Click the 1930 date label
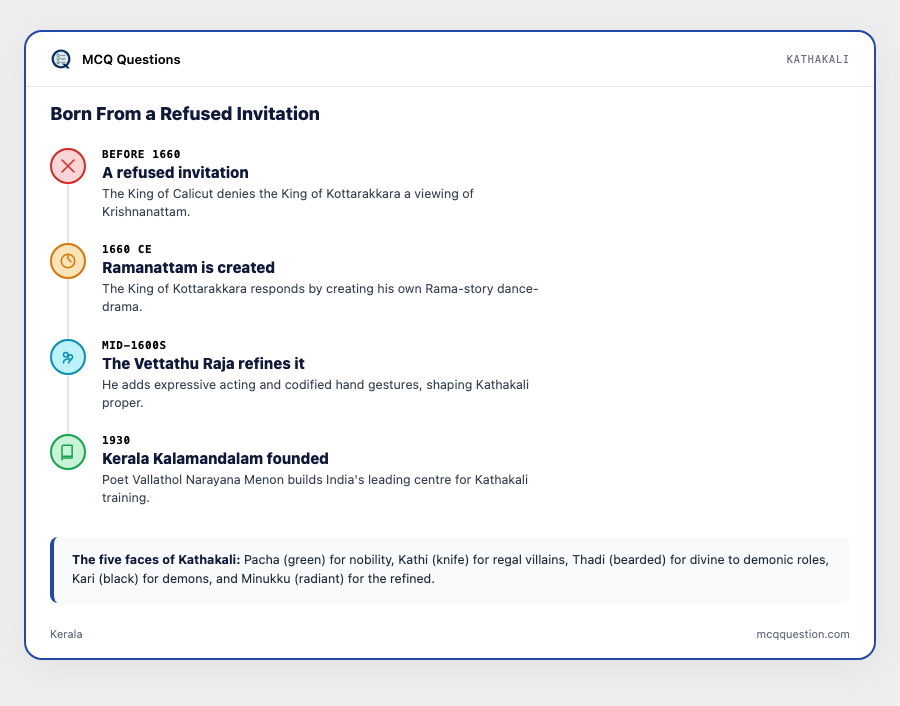Screen dimensions: 900x706 coord(116,440)
